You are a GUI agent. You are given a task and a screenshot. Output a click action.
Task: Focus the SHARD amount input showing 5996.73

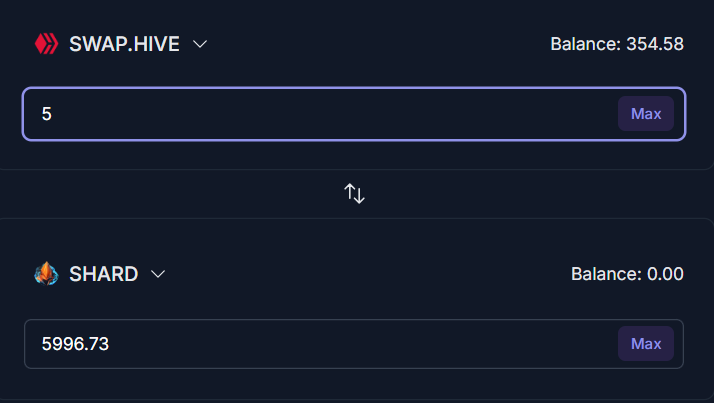click(354, 344)
